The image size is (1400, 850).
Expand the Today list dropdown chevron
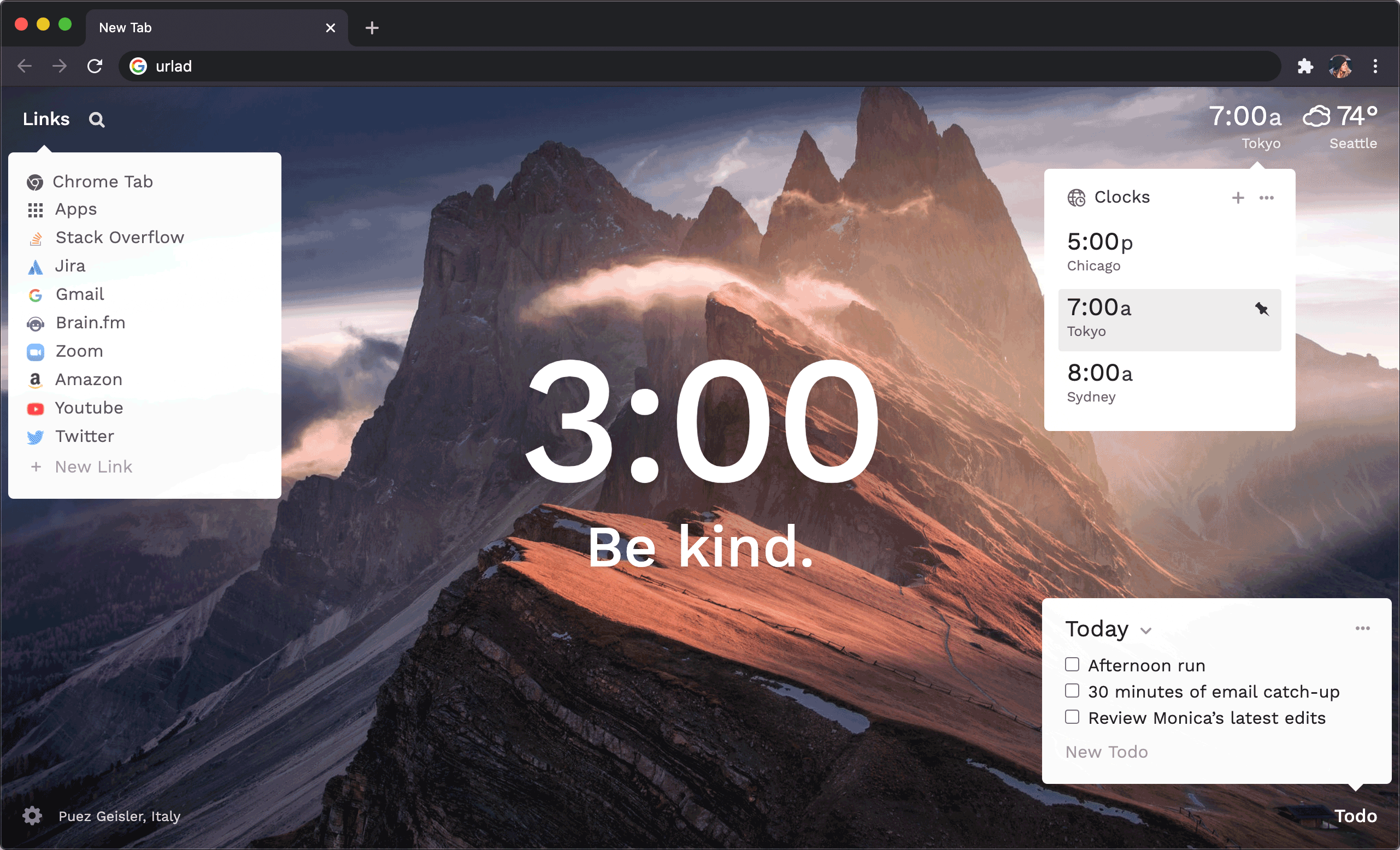(x=1146, y=631)
